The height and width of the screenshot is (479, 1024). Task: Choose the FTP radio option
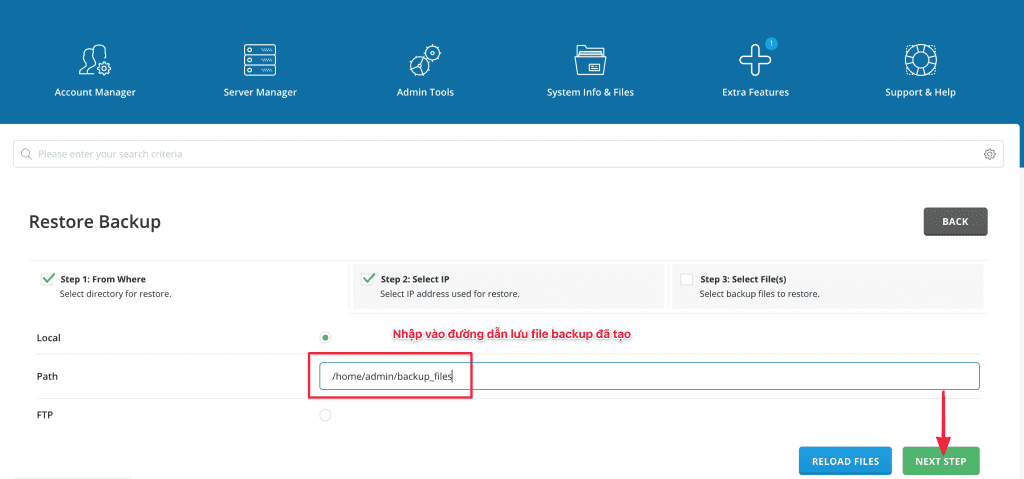pos(325,415)
